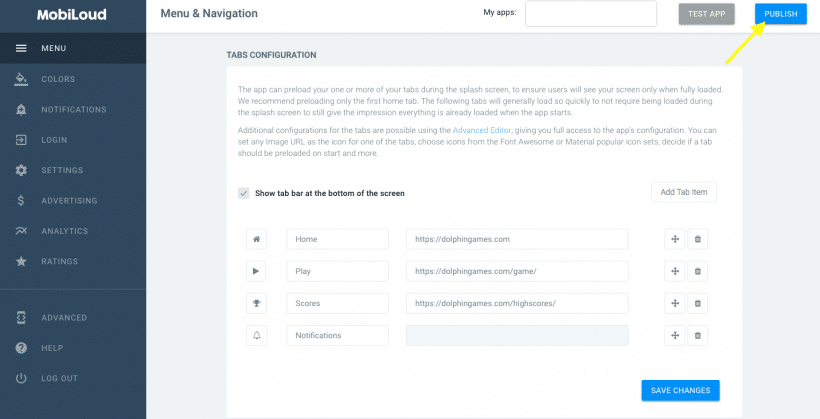Delete the Scores tab item
The image size is (820, 419).
[x=698, y=303]
